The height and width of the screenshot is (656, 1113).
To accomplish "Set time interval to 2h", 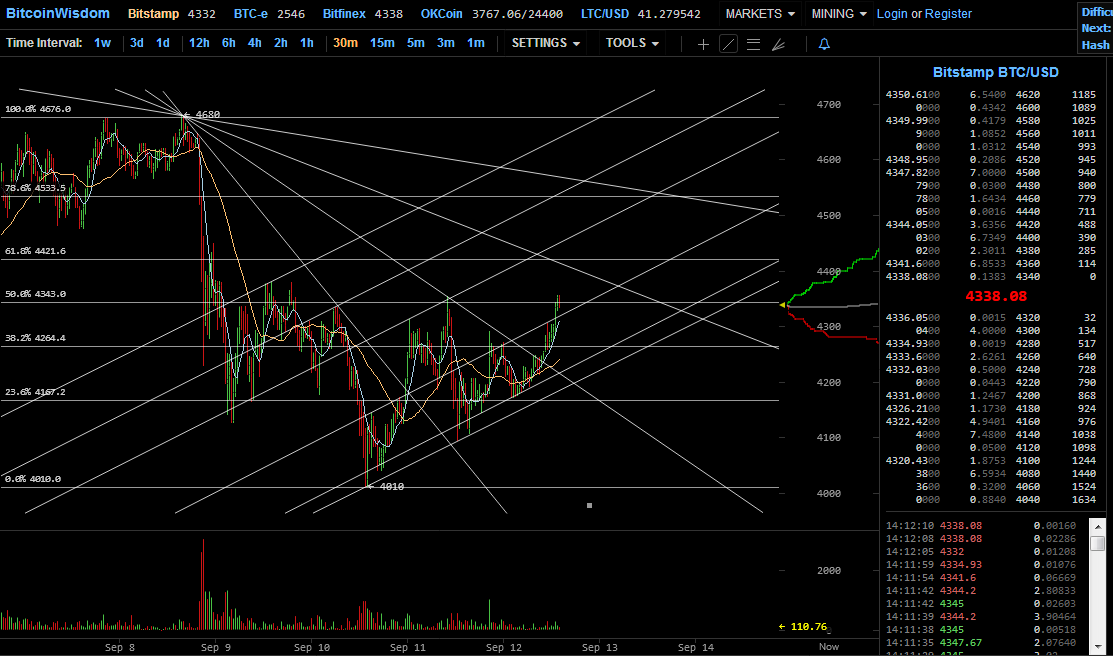I will pyautogui.click(x=280, y=43).
